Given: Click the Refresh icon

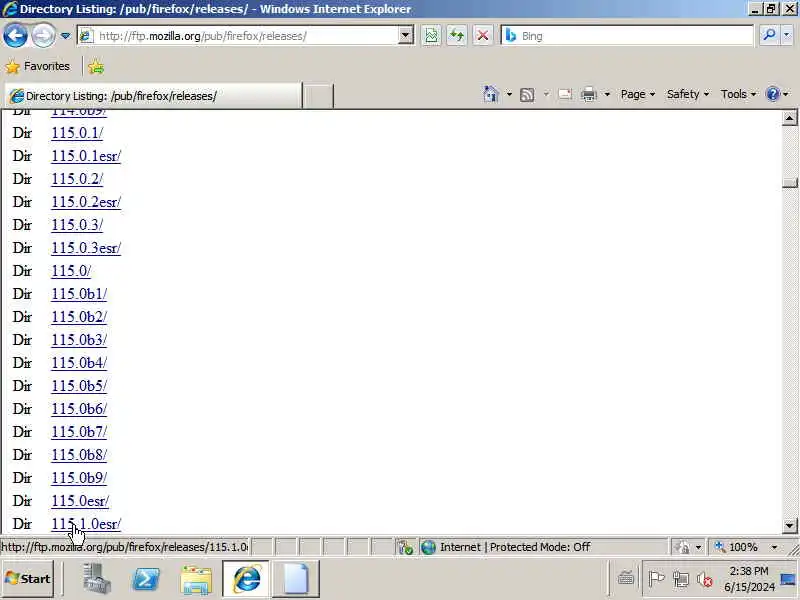Looking at the screenshot, I should 457,36.
